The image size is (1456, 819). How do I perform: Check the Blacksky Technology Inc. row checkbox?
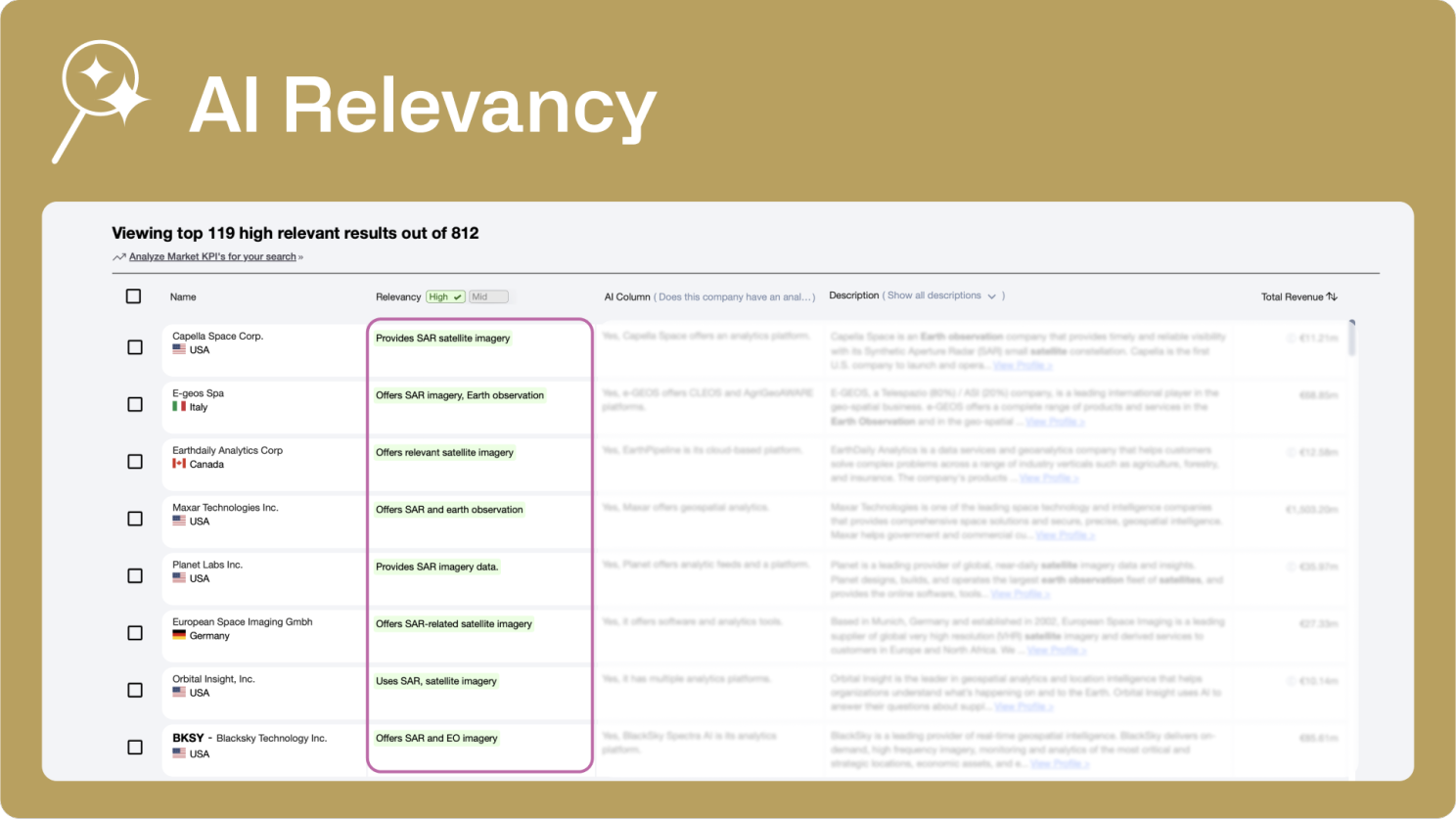click(135, 748)
